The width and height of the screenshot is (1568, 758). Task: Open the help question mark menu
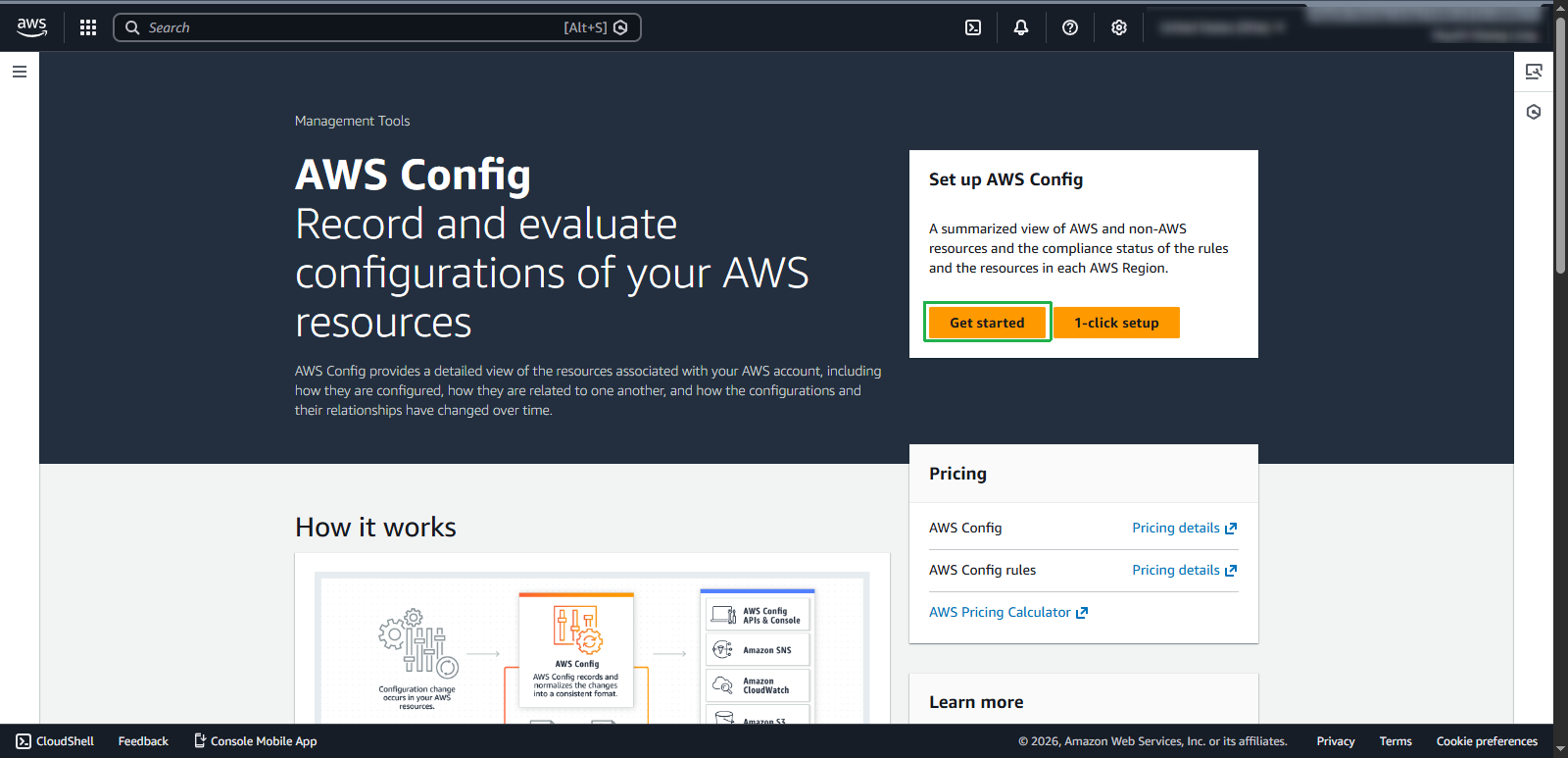1070,27
